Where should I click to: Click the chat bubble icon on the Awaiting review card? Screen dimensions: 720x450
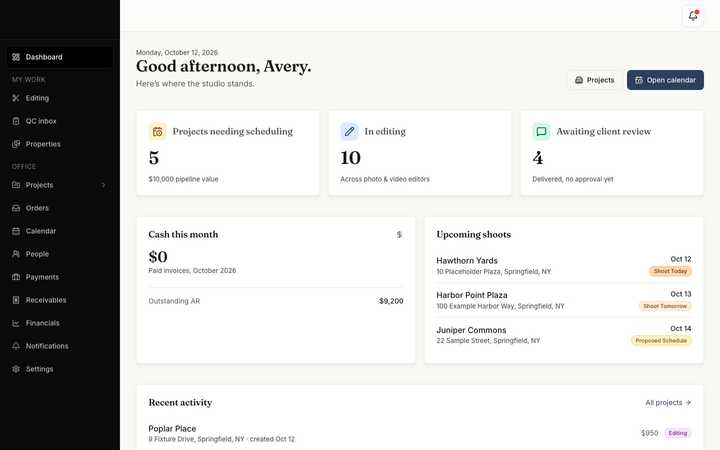point(541,131)
